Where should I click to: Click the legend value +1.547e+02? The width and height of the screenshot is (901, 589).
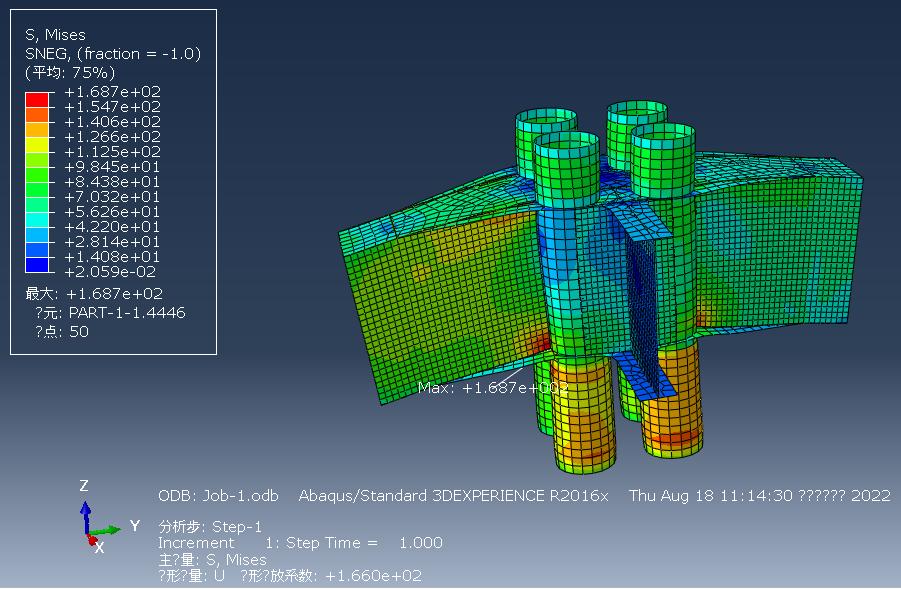click(113, 107)
